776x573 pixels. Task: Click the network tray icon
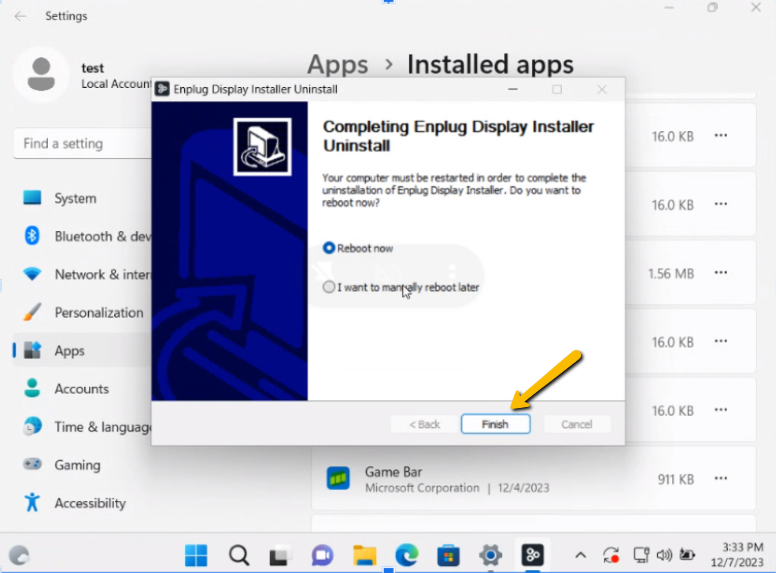(641, 555)
